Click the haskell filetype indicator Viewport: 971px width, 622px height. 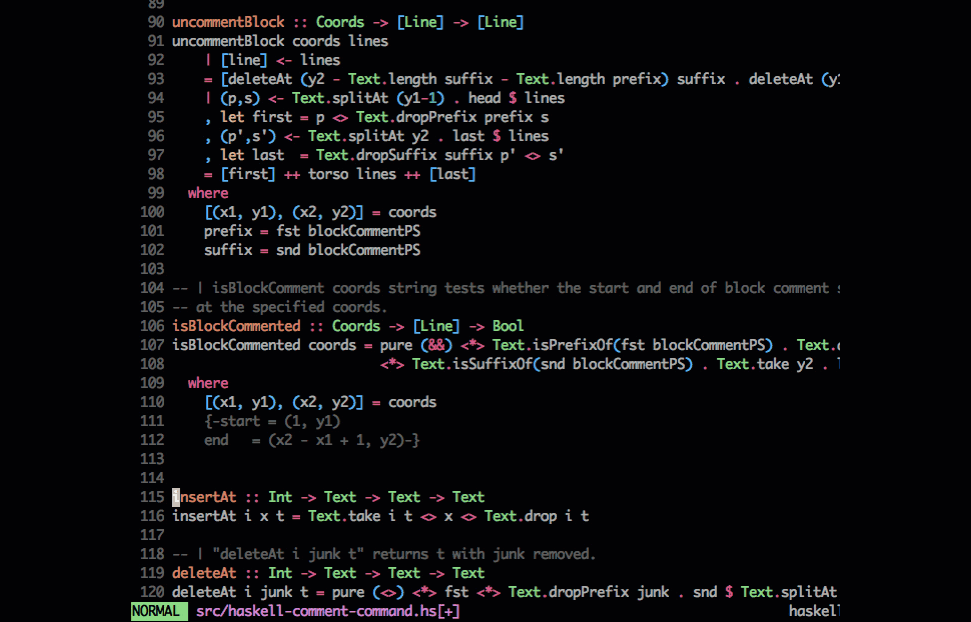(x=814, y=611)
